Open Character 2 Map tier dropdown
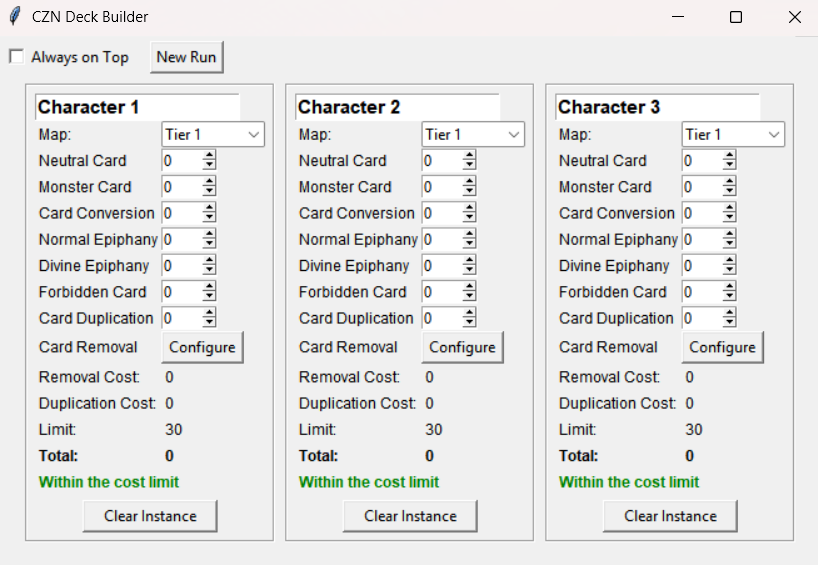Viewport: 818px width, 565px height. pos(473,135)
